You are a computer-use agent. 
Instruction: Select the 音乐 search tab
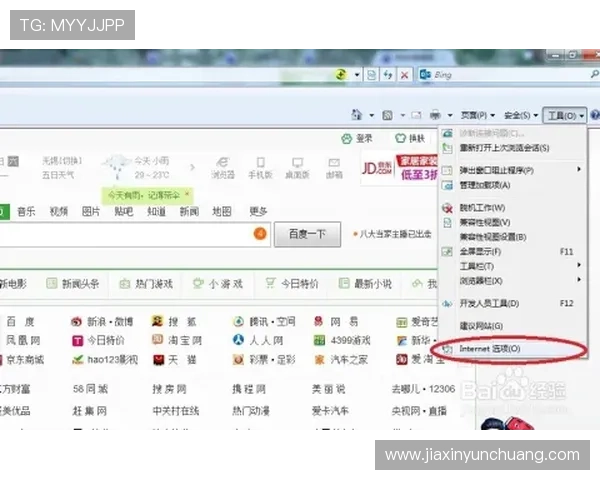(x=26, y=211)
